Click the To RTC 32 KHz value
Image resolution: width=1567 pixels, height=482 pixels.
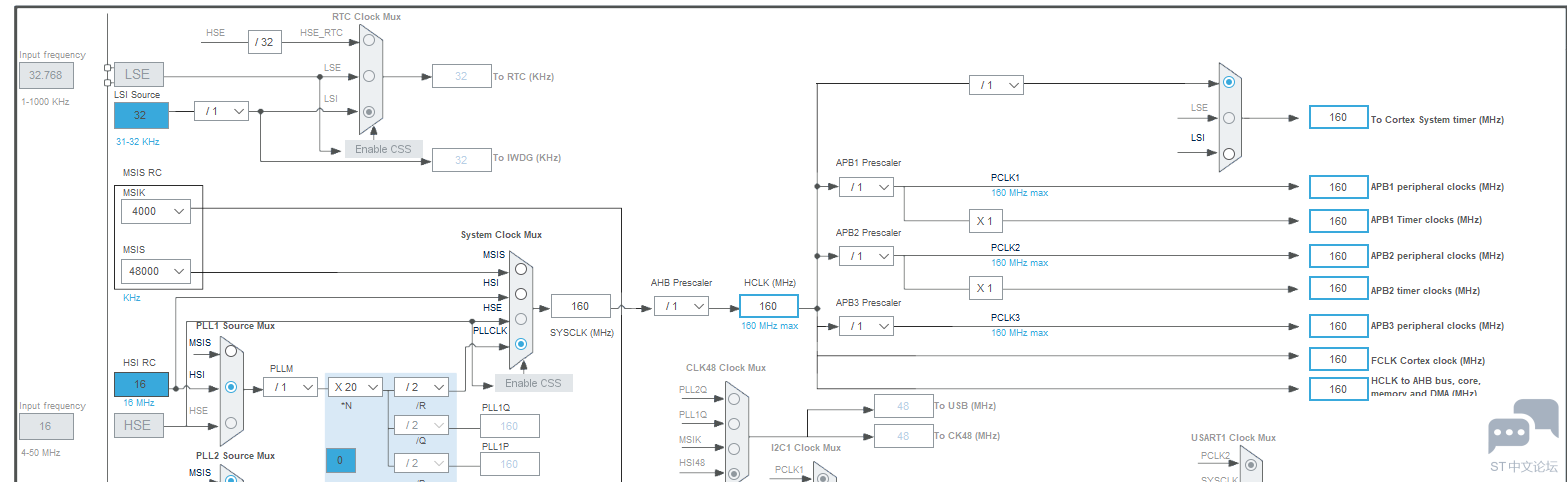pos(461,76)
